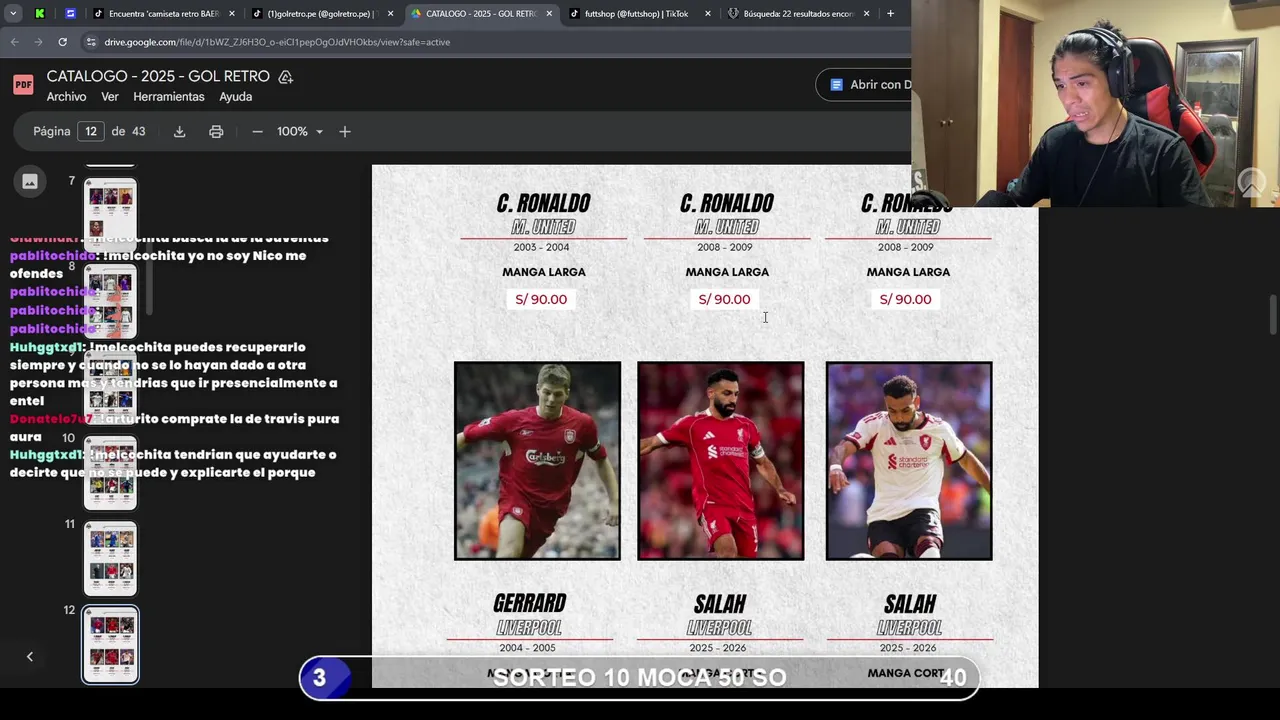The height and width of the screenshot is (720, 1280).
Task: Open the Archivo menu
Action: point(66,97)
